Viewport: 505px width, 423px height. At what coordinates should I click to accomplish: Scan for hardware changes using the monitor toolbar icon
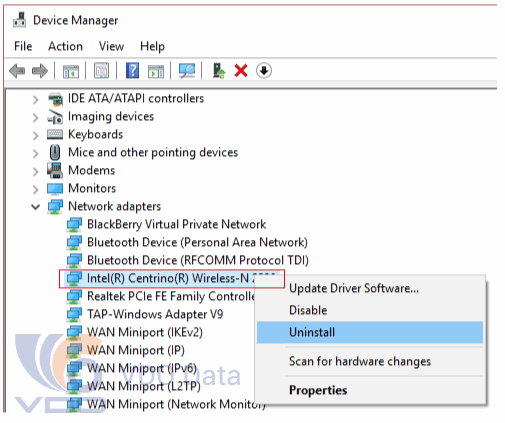click(187, 71)
